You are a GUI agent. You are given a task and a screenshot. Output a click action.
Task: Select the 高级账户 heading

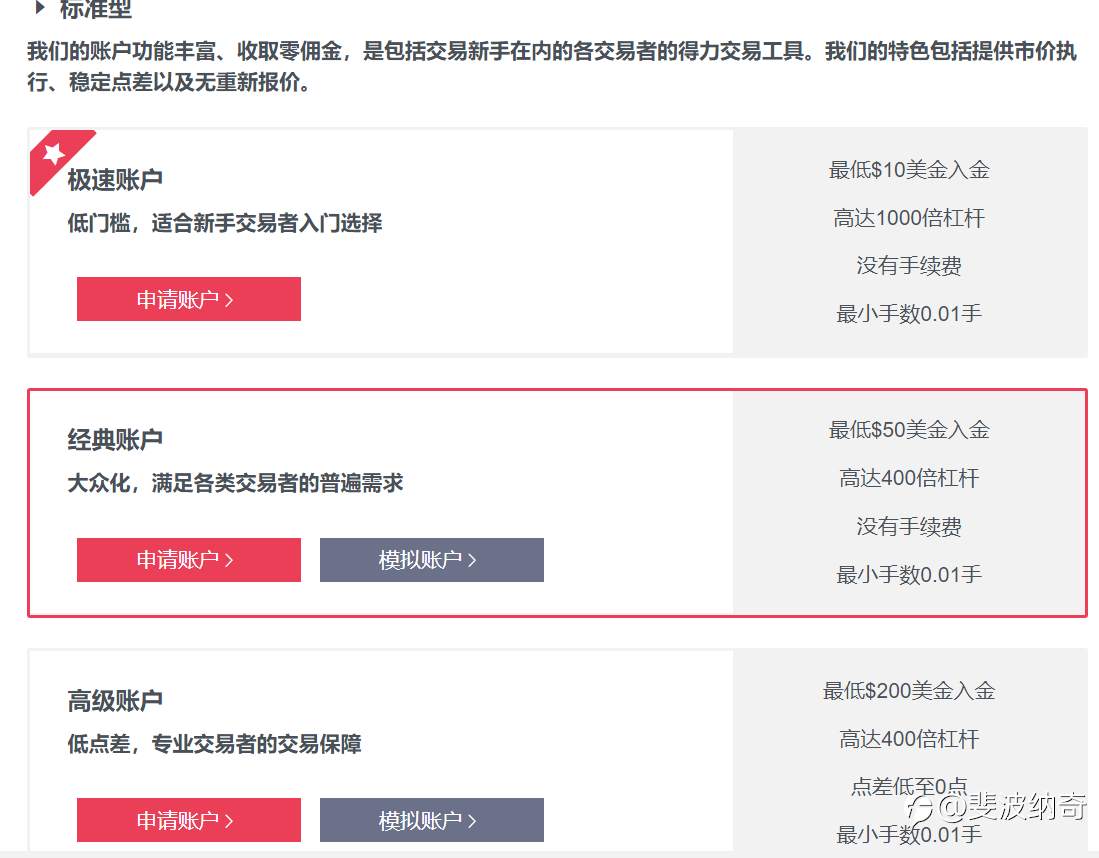[x=115, y=701]
